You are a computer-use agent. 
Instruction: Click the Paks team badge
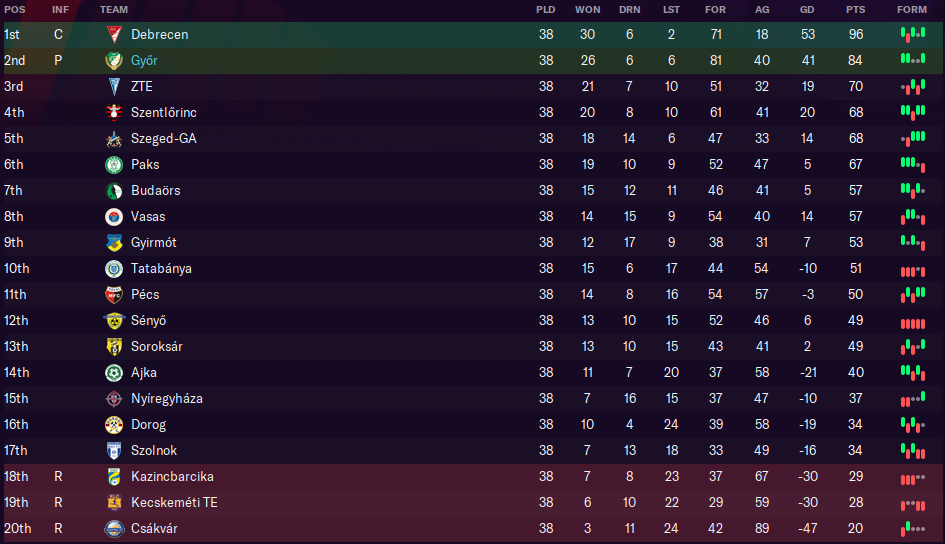[114, 164]
